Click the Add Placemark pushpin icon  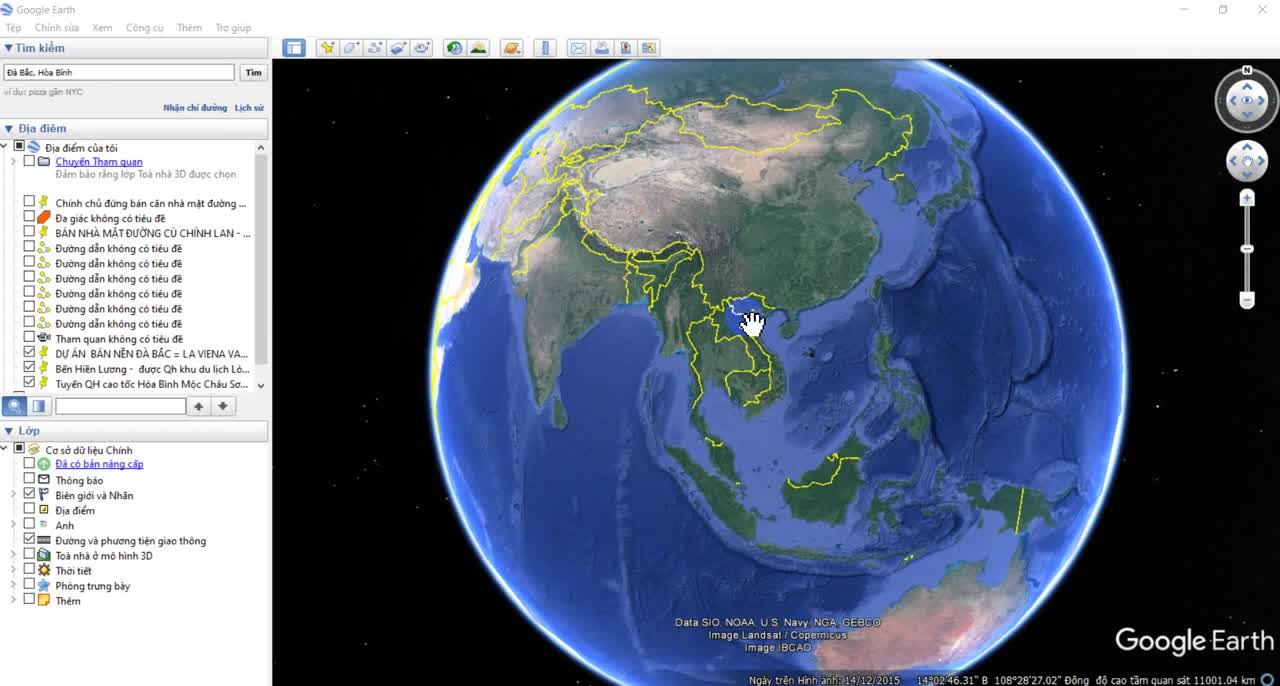pyautogui.click(x=327, y=48)
